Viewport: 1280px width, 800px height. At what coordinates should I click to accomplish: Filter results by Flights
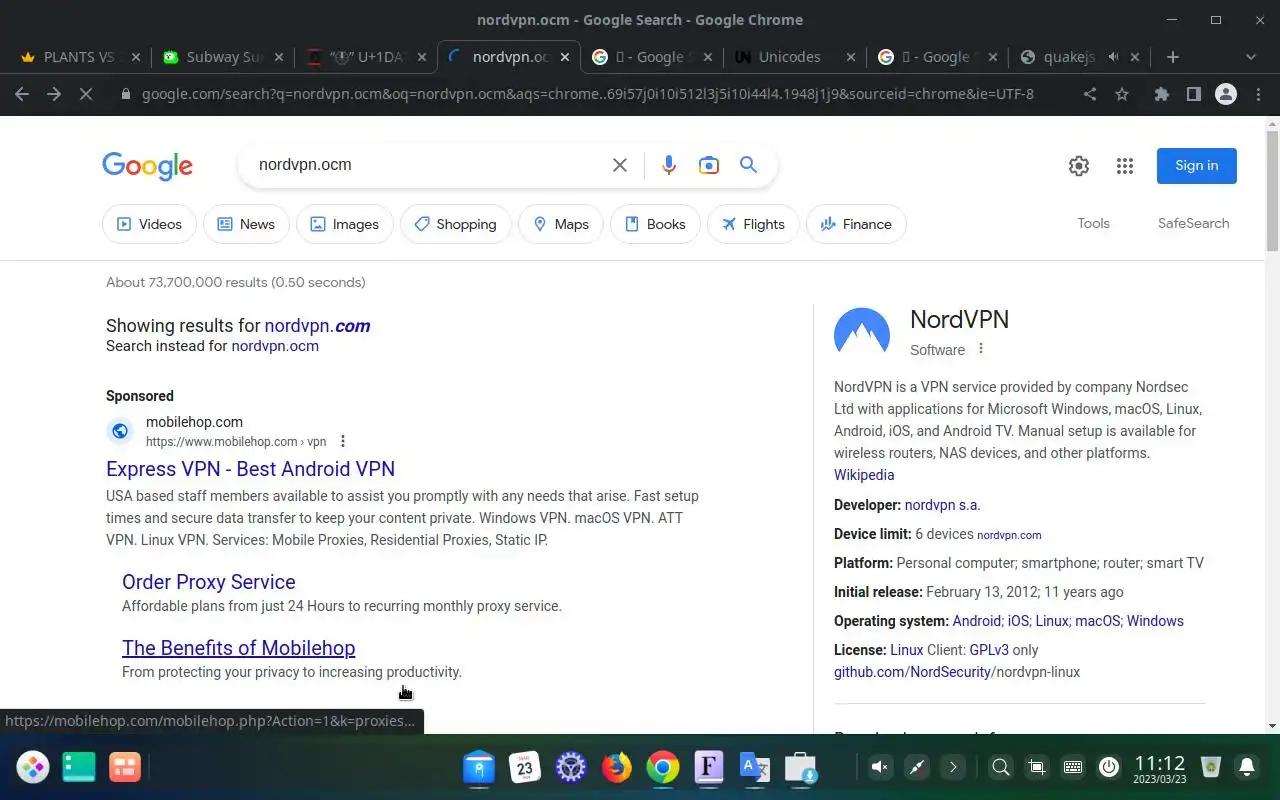click(x=753, y=224)
